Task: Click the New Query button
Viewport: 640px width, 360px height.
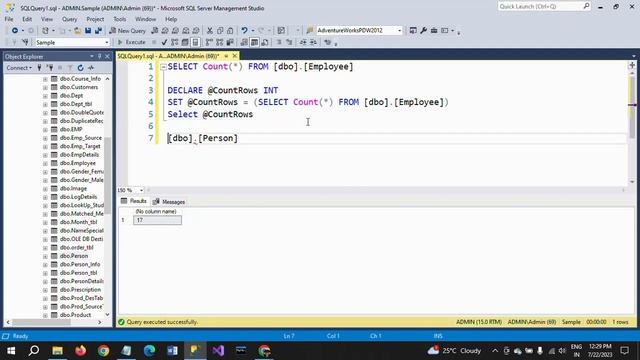Action: [x=127, y=31]
